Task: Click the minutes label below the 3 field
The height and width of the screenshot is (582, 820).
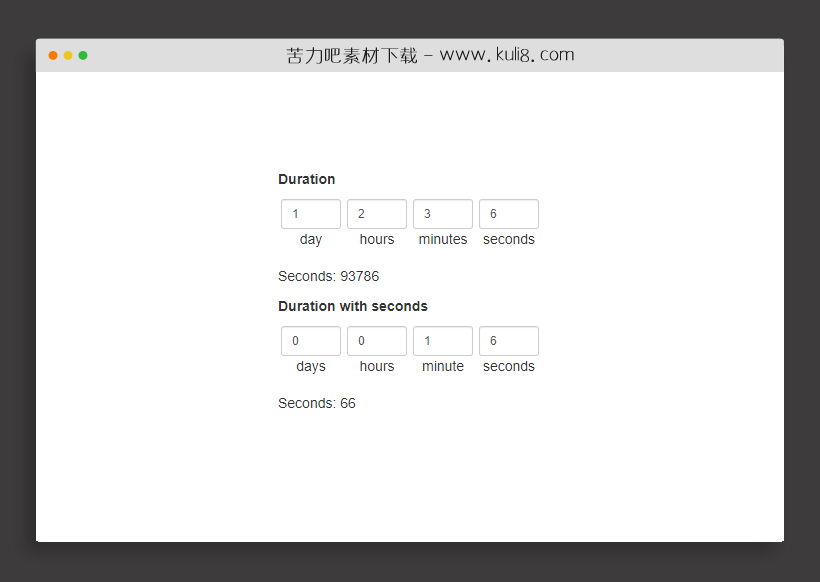Action: [442, 240]
